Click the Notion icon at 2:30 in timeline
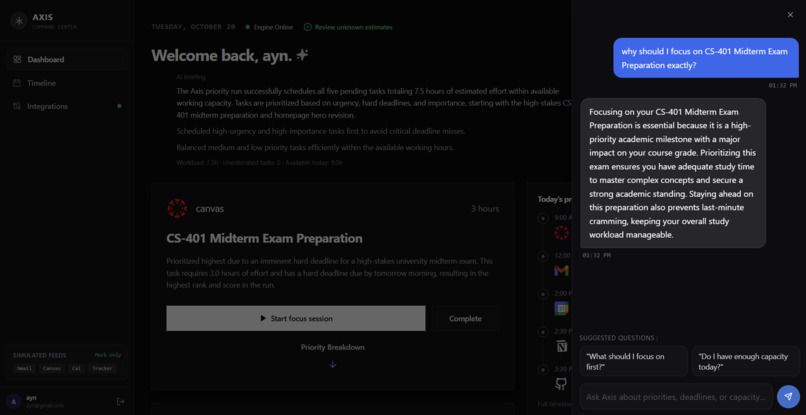Viewport: 806px width, 415px height. 561,346
